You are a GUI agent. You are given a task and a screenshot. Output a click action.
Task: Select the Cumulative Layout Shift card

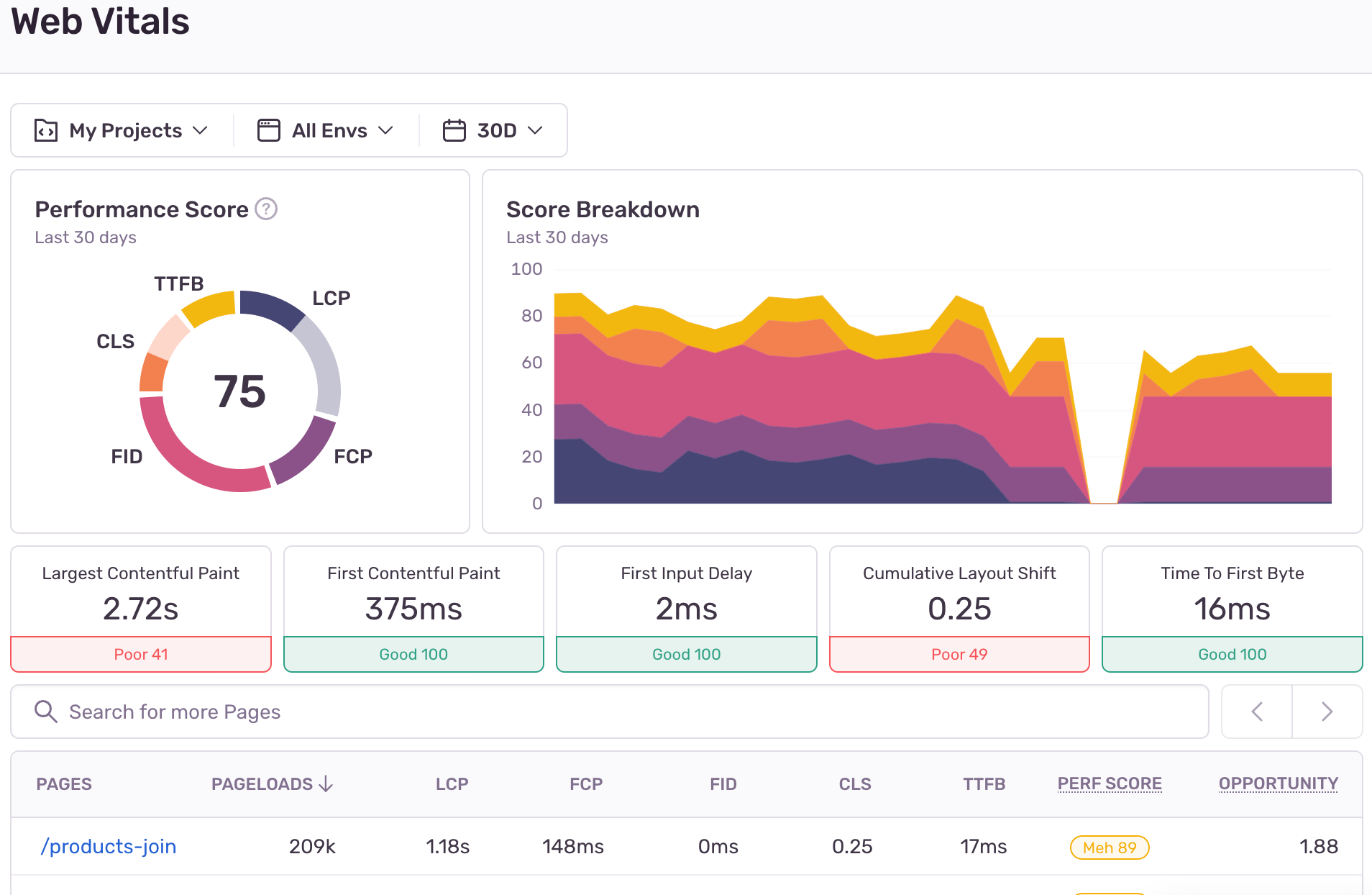(959, 608)
